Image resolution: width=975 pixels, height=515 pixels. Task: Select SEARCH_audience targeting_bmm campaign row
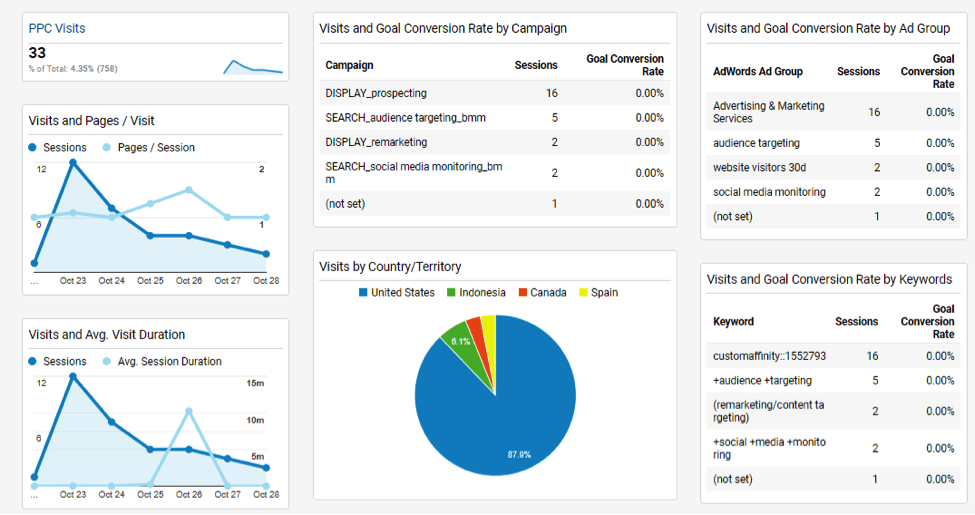[x=494, y=118]
